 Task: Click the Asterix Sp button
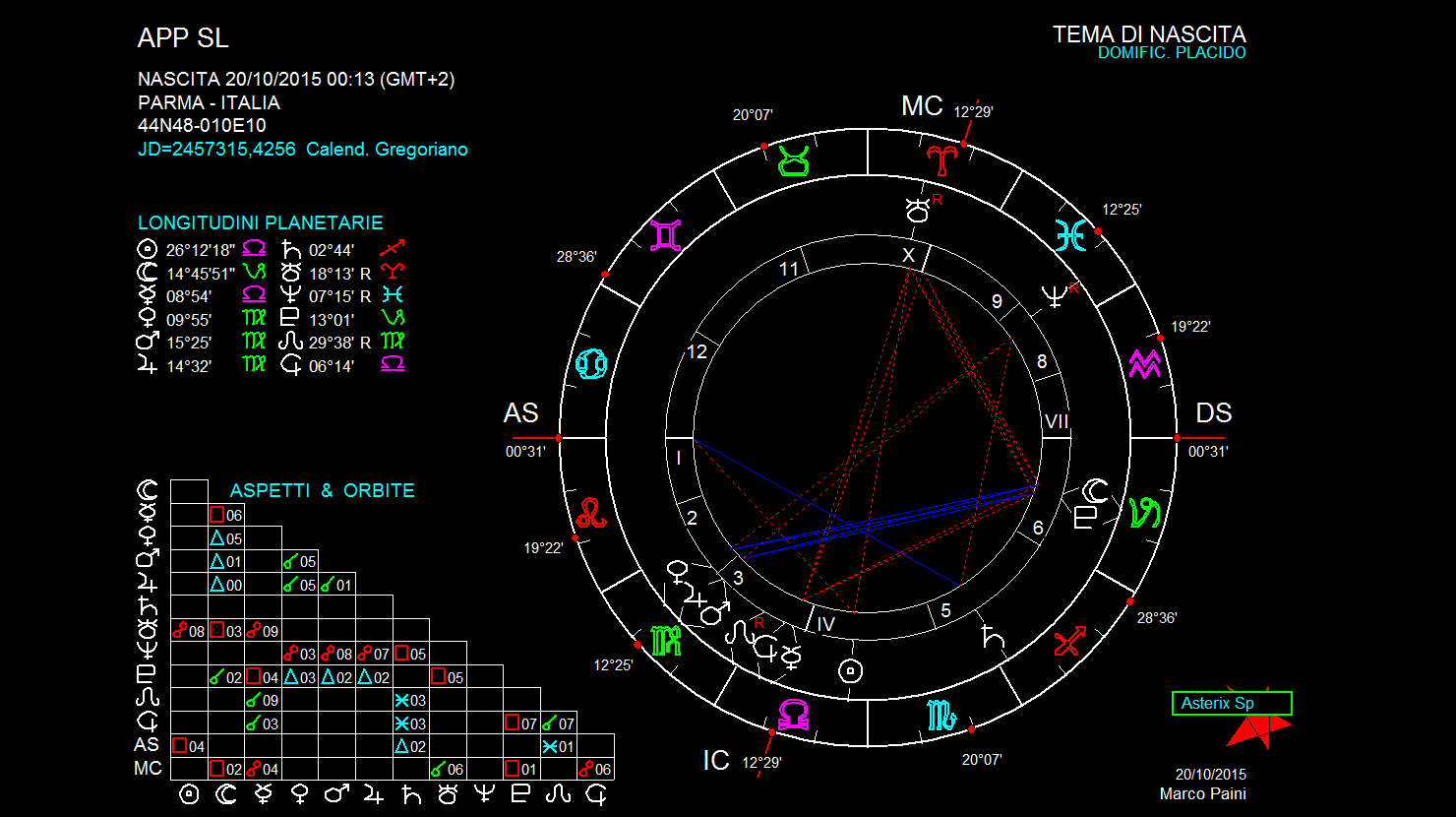pos(1231,703)
